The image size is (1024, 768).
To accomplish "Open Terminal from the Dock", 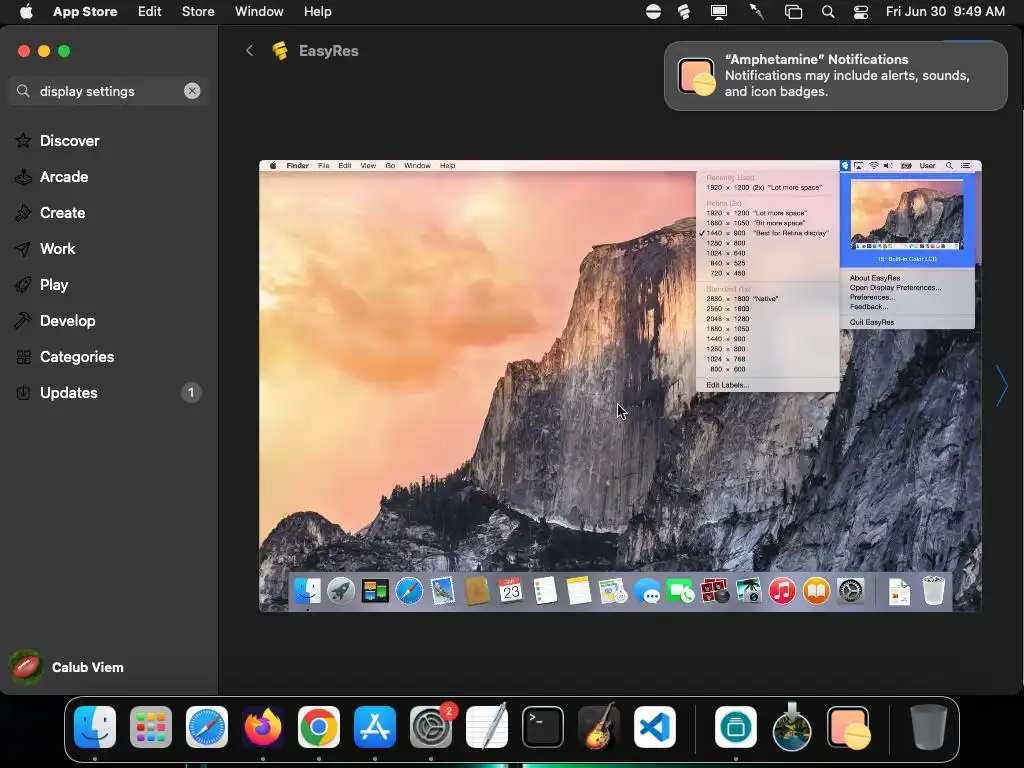I will 543,727.
